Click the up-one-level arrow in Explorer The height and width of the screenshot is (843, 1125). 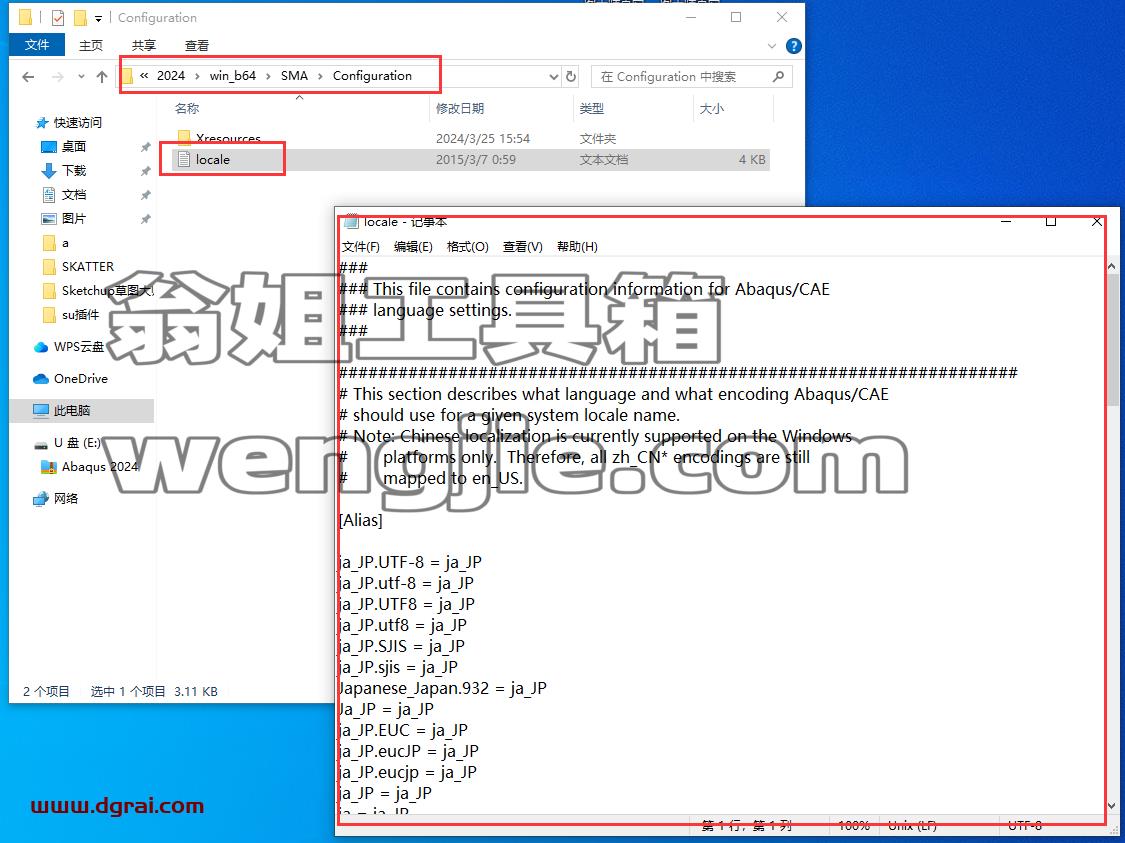pyautogui.click(x=102, y=77)
